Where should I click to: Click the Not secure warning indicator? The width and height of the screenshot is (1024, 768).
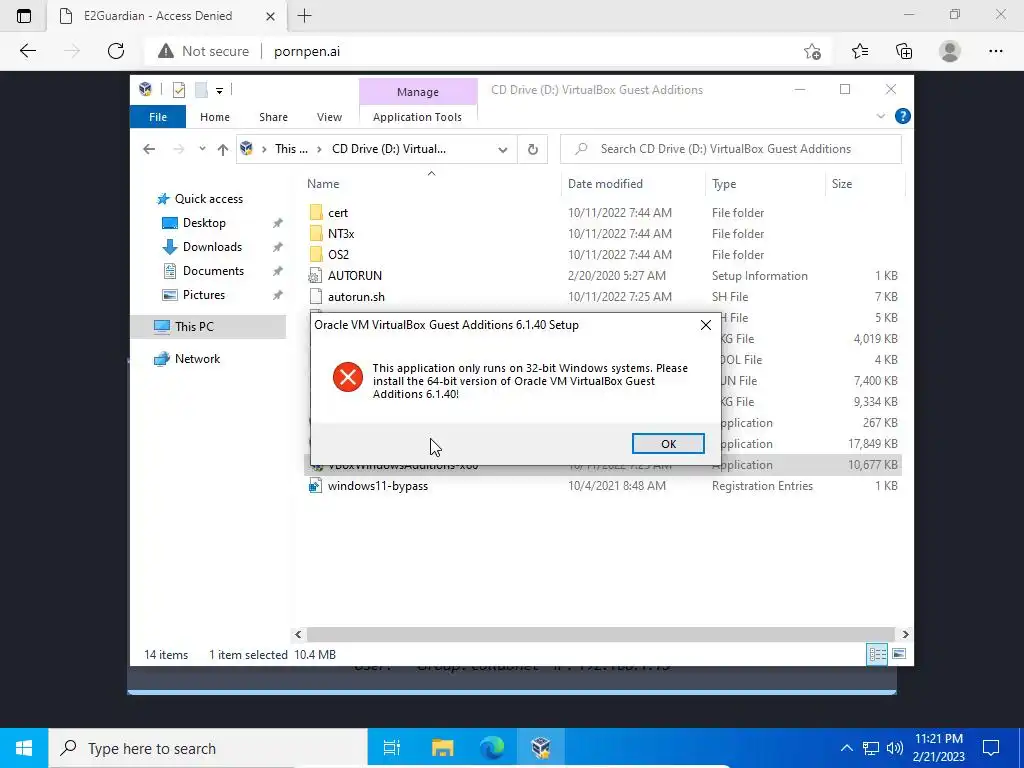203,52
